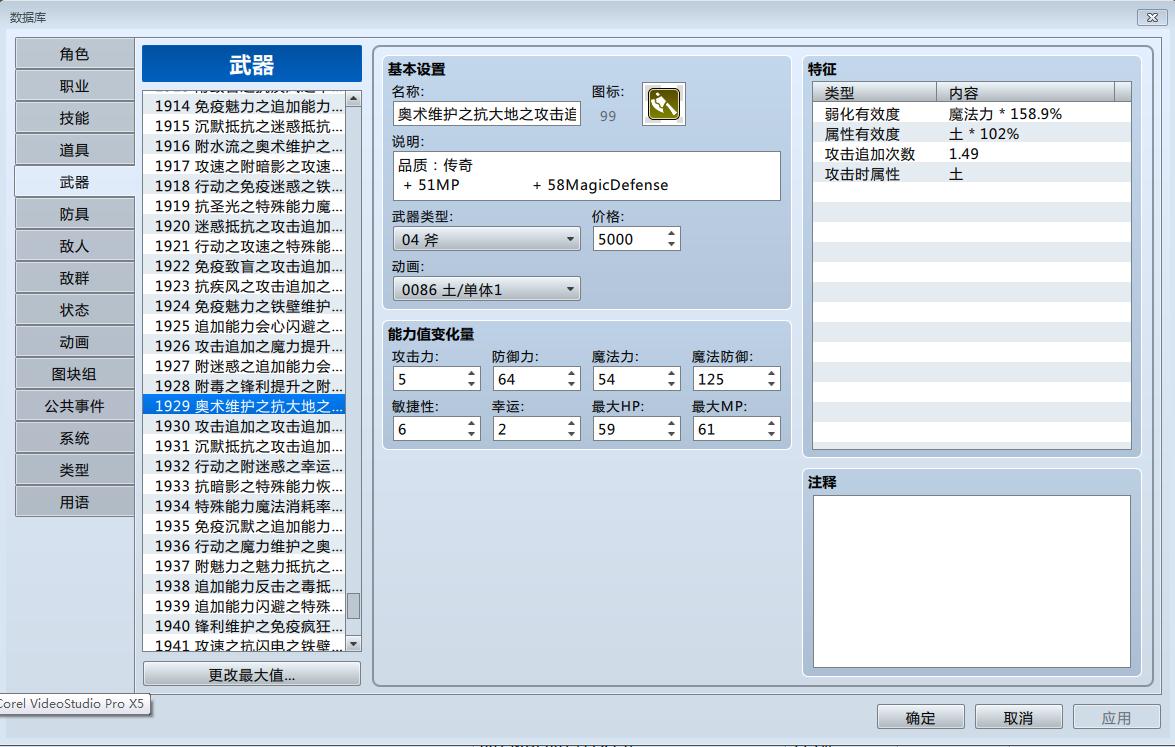Expand the 动画 dropdown showing 0086 土/单体1

486,289
